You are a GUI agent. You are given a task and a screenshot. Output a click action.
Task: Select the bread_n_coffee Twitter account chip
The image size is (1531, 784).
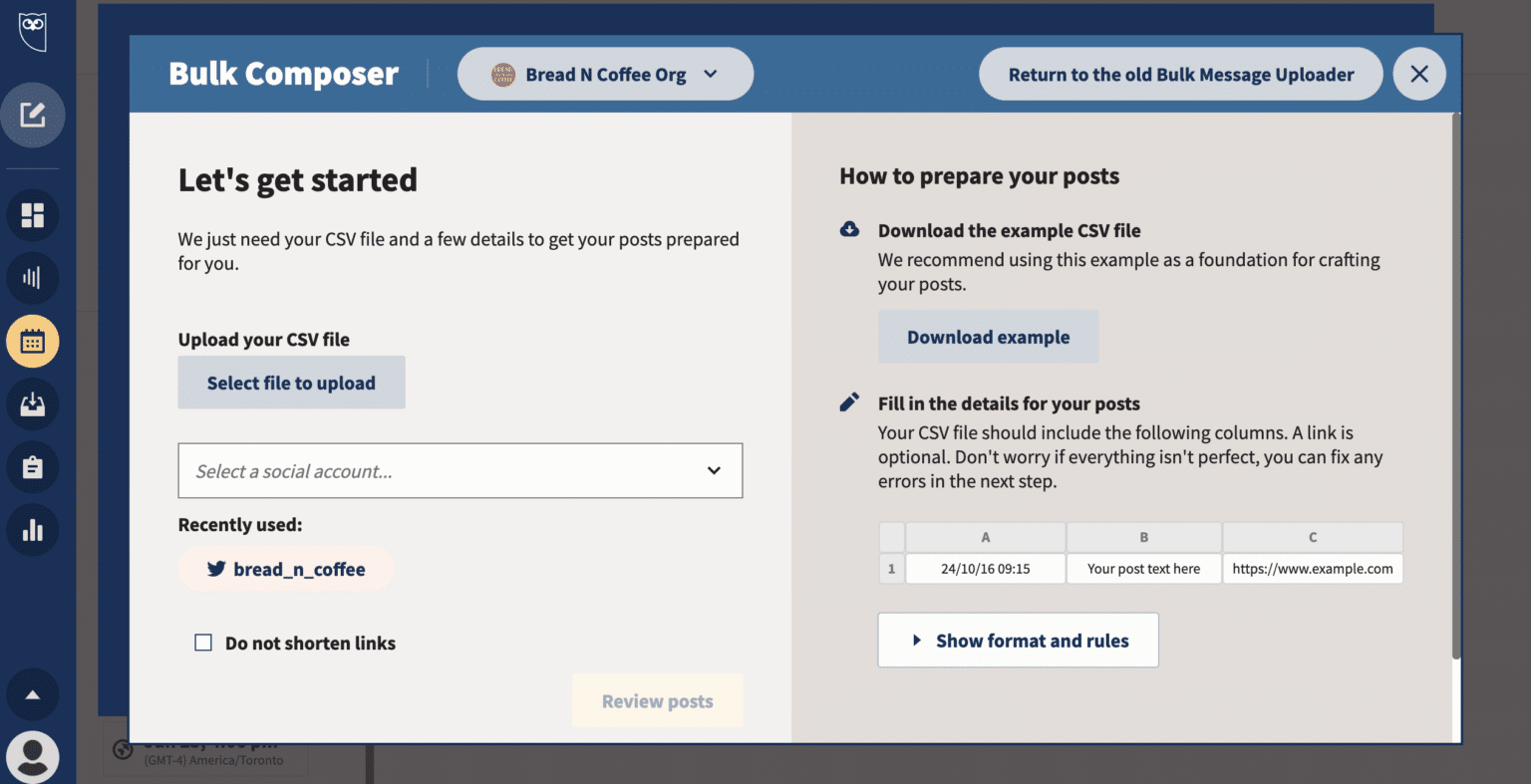click(286, 569)
